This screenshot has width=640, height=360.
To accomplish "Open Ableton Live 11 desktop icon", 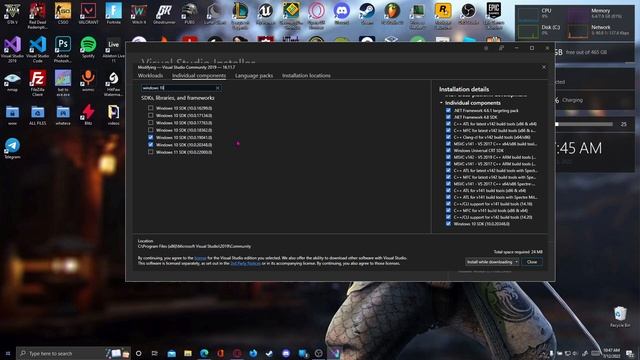I will (x=113, y=49).
